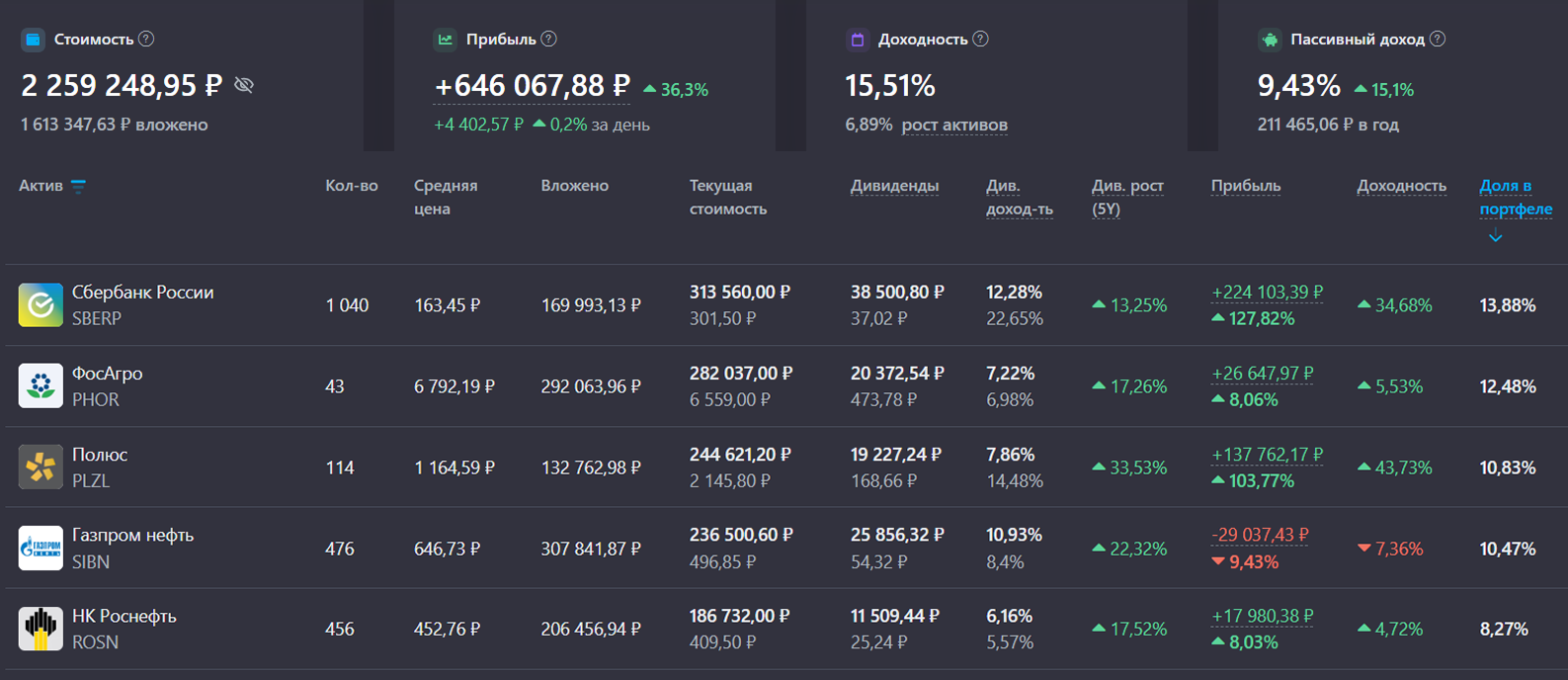The height and width of the screenshot is (680, 1568).
Task: Click help icon next to Прибыль
Action: [549, 40]
